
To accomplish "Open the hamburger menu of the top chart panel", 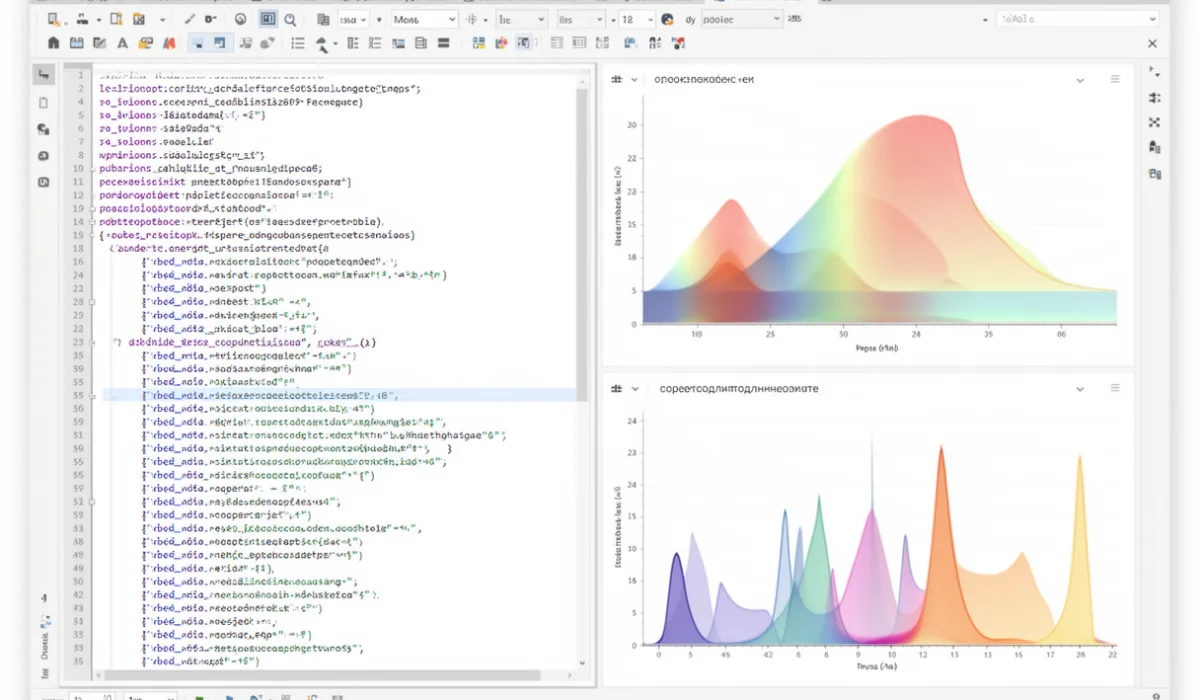I will pos(1115,79).
